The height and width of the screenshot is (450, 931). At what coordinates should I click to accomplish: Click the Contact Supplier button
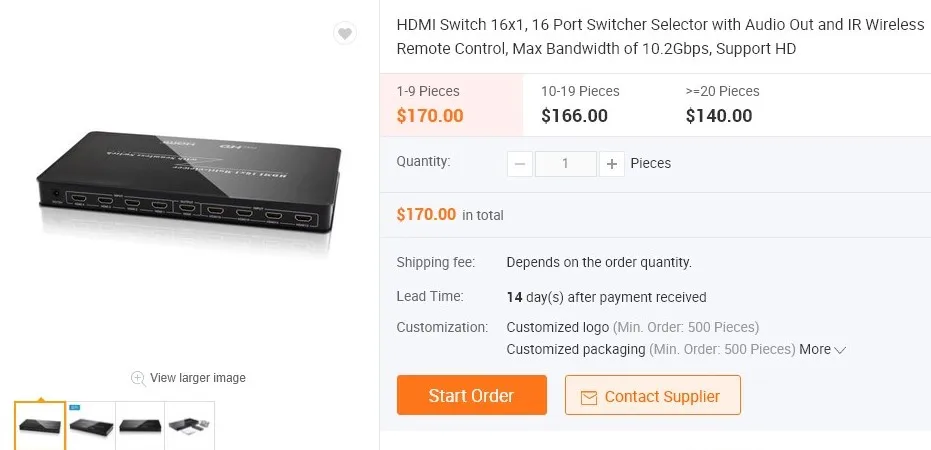click(652, 396)
